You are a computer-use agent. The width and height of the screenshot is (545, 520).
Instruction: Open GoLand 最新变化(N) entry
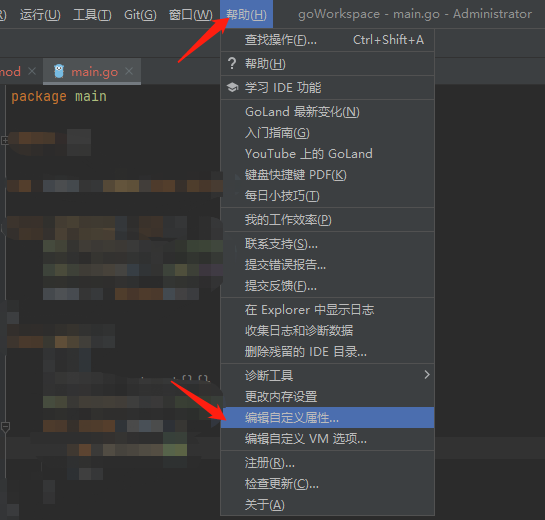pyautogui.click(x=327, y=112)
